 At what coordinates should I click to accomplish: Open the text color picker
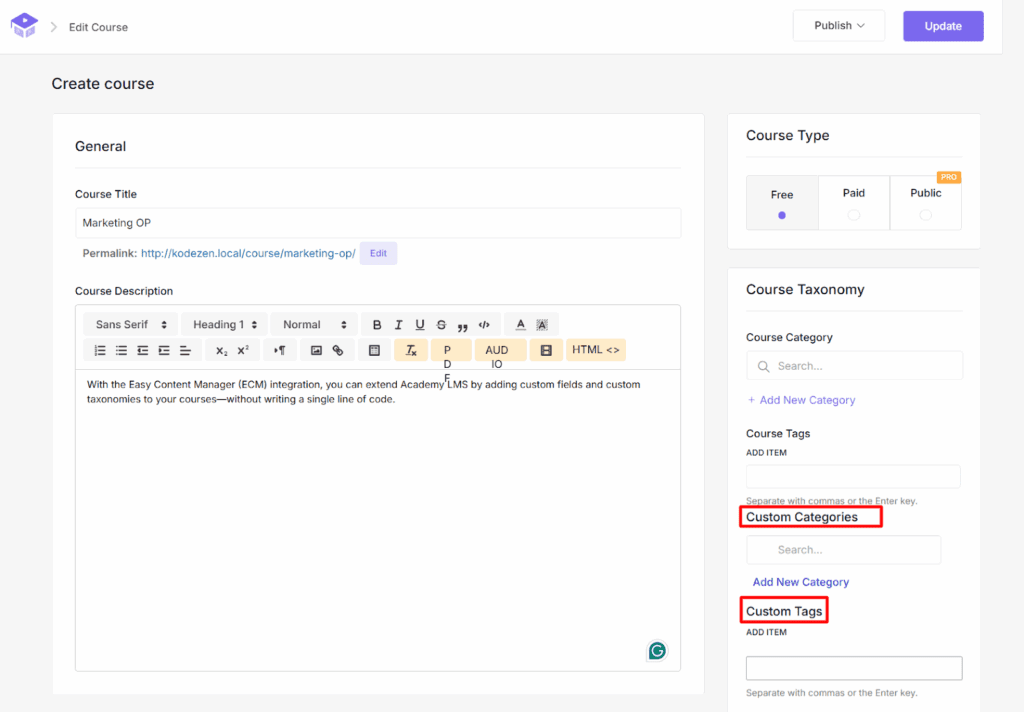522,324
